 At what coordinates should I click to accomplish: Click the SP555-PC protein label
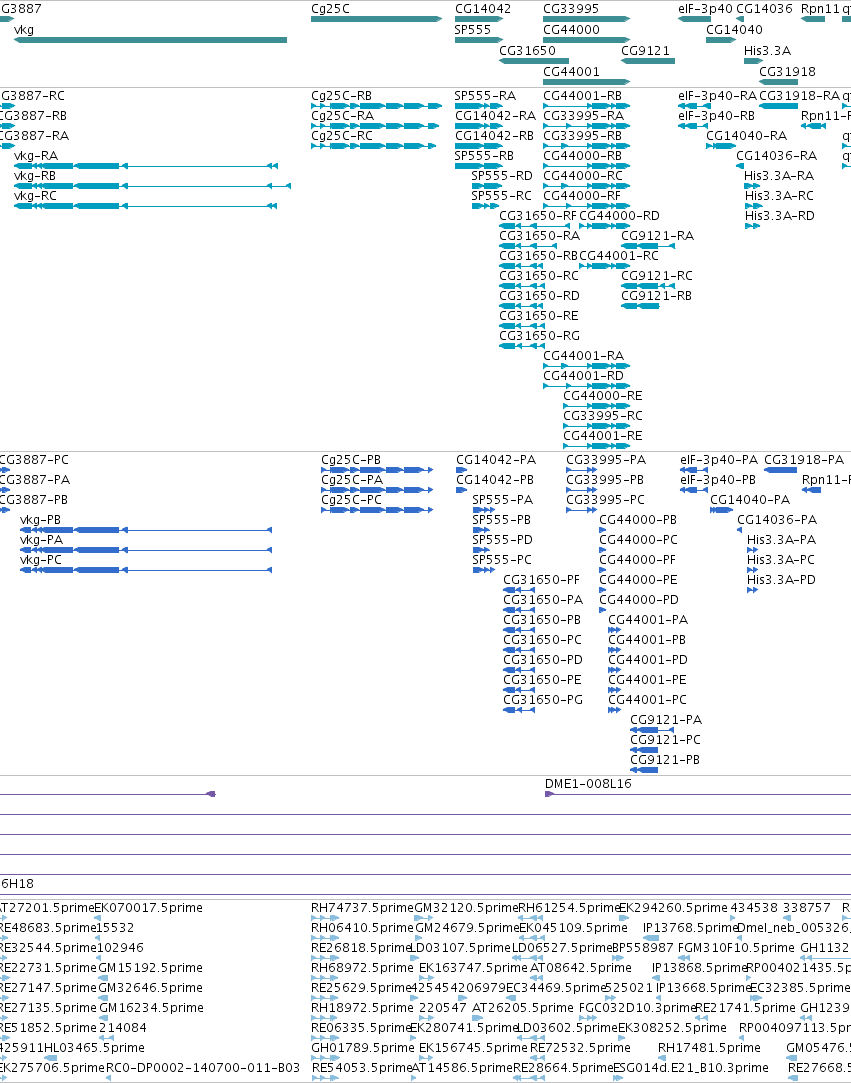pyautogui.click(x=502, y=559)
